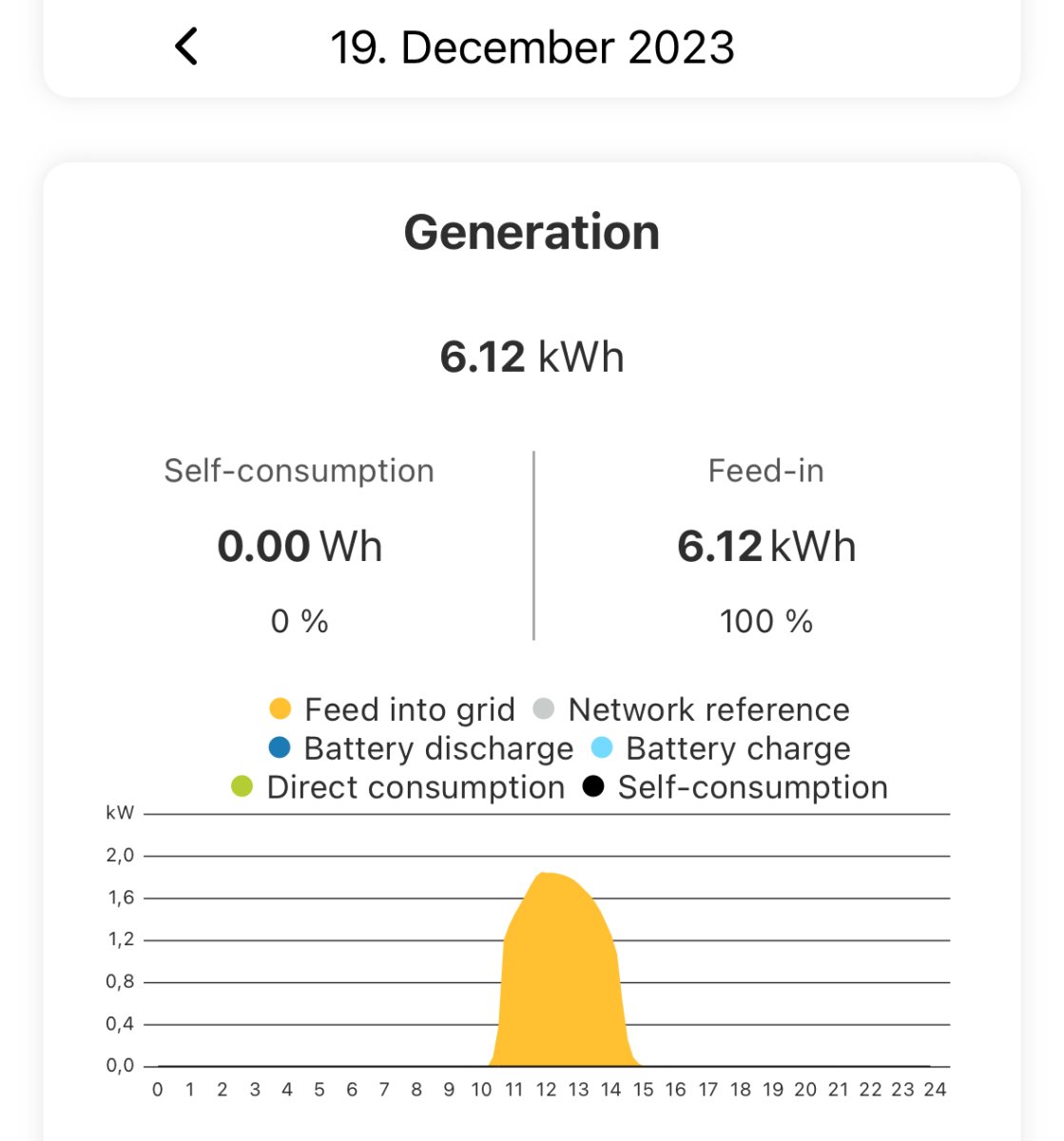This screenshot has height=1141, width=1064.
Task: Tap the 0.00 Wh Self-consumption value
Action: (x=300, y=547)
